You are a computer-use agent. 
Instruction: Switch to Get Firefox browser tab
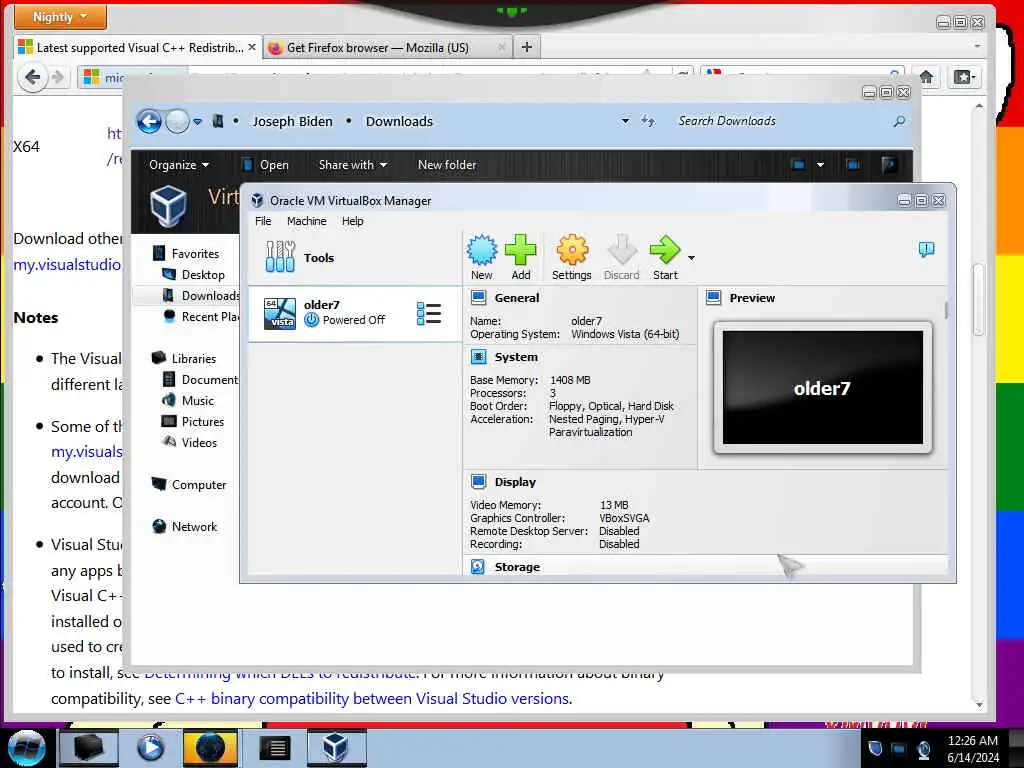point(387,48)
